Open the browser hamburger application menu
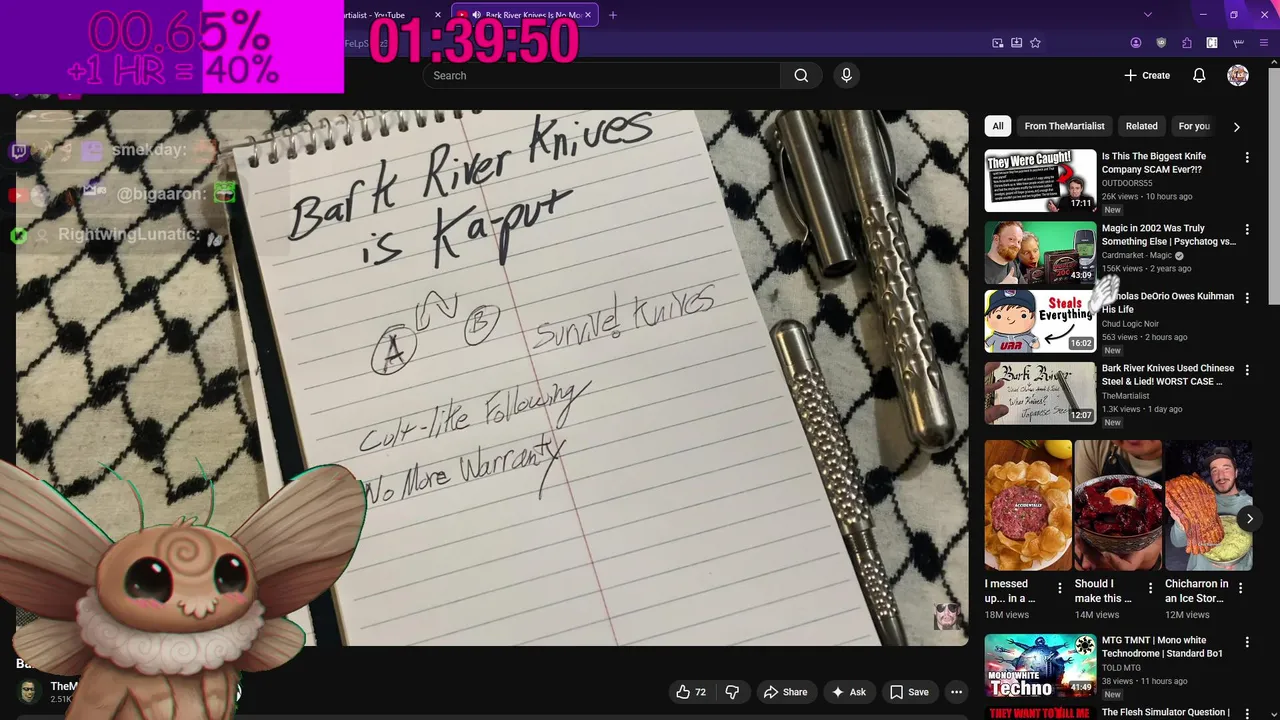 point(1264,43)
